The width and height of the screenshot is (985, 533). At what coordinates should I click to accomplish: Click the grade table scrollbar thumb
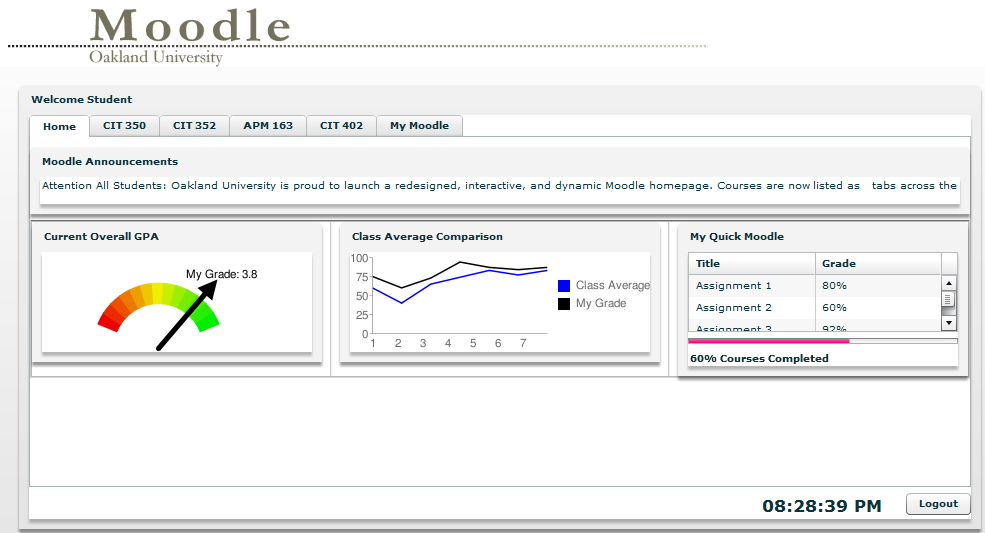click(949, 299)
